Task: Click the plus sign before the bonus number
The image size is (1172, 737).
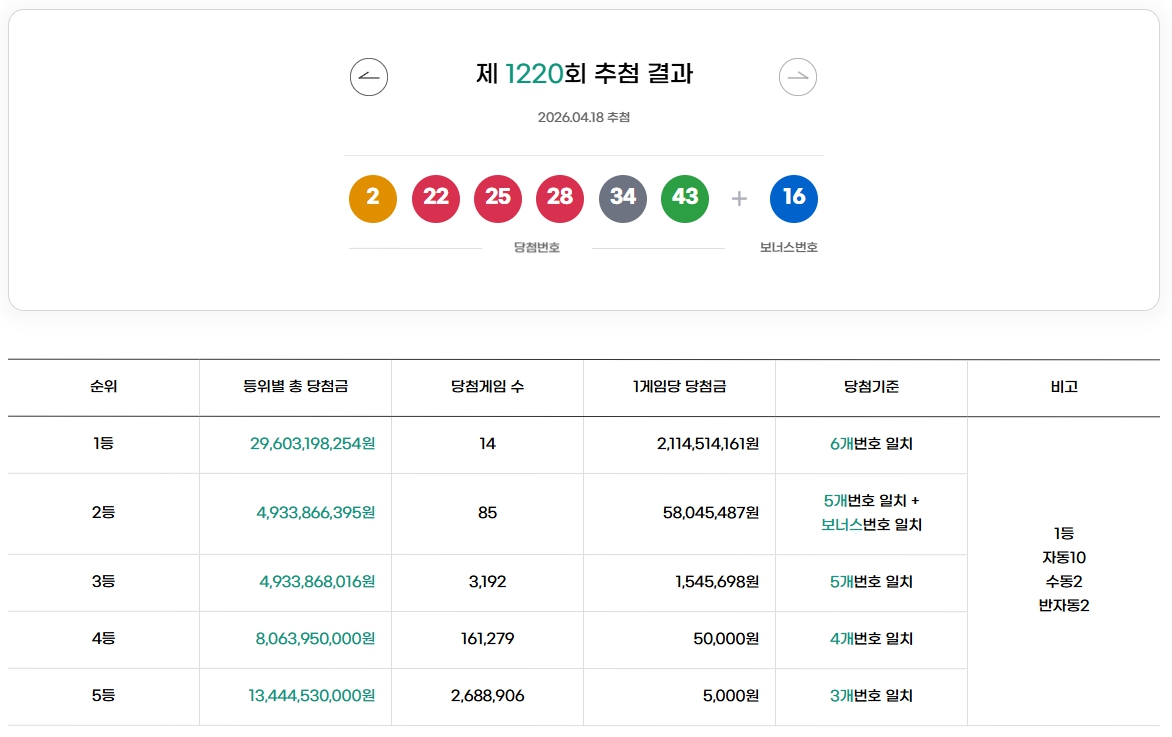Action: coord(738,198)
